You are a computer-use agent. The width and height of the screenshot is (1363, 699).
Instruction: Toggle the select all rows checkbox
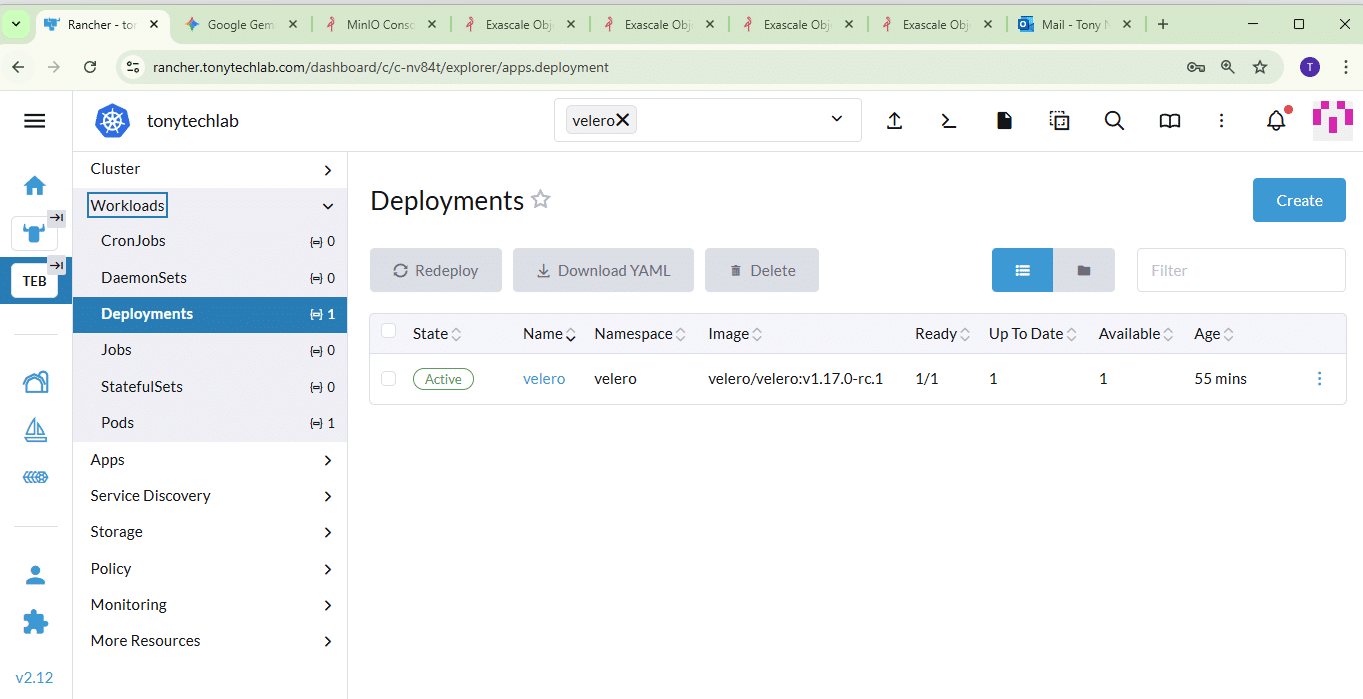pyautogui.click(x=389, y=332)
